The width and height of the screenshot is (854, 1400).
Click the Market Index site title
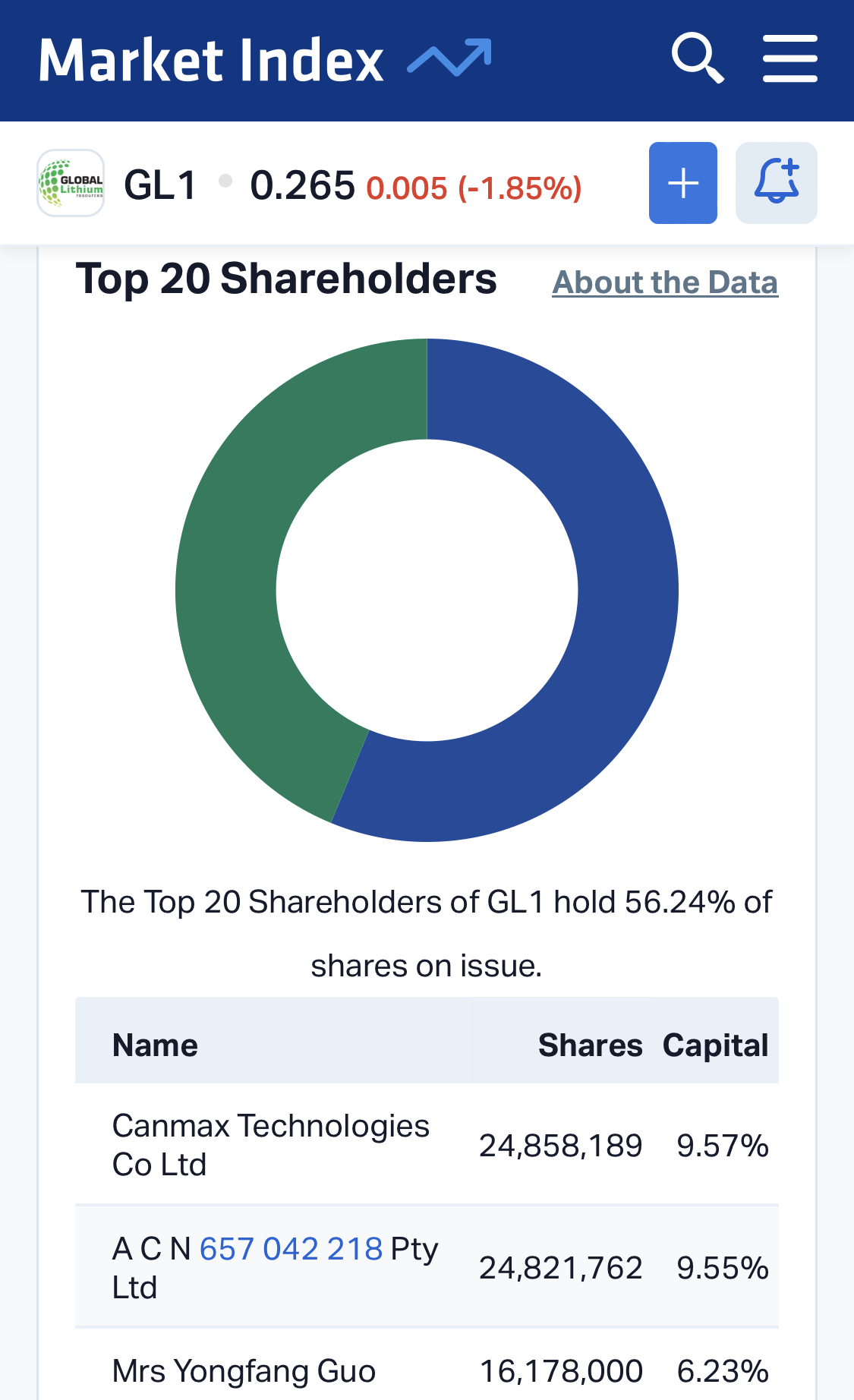point(211,60)
